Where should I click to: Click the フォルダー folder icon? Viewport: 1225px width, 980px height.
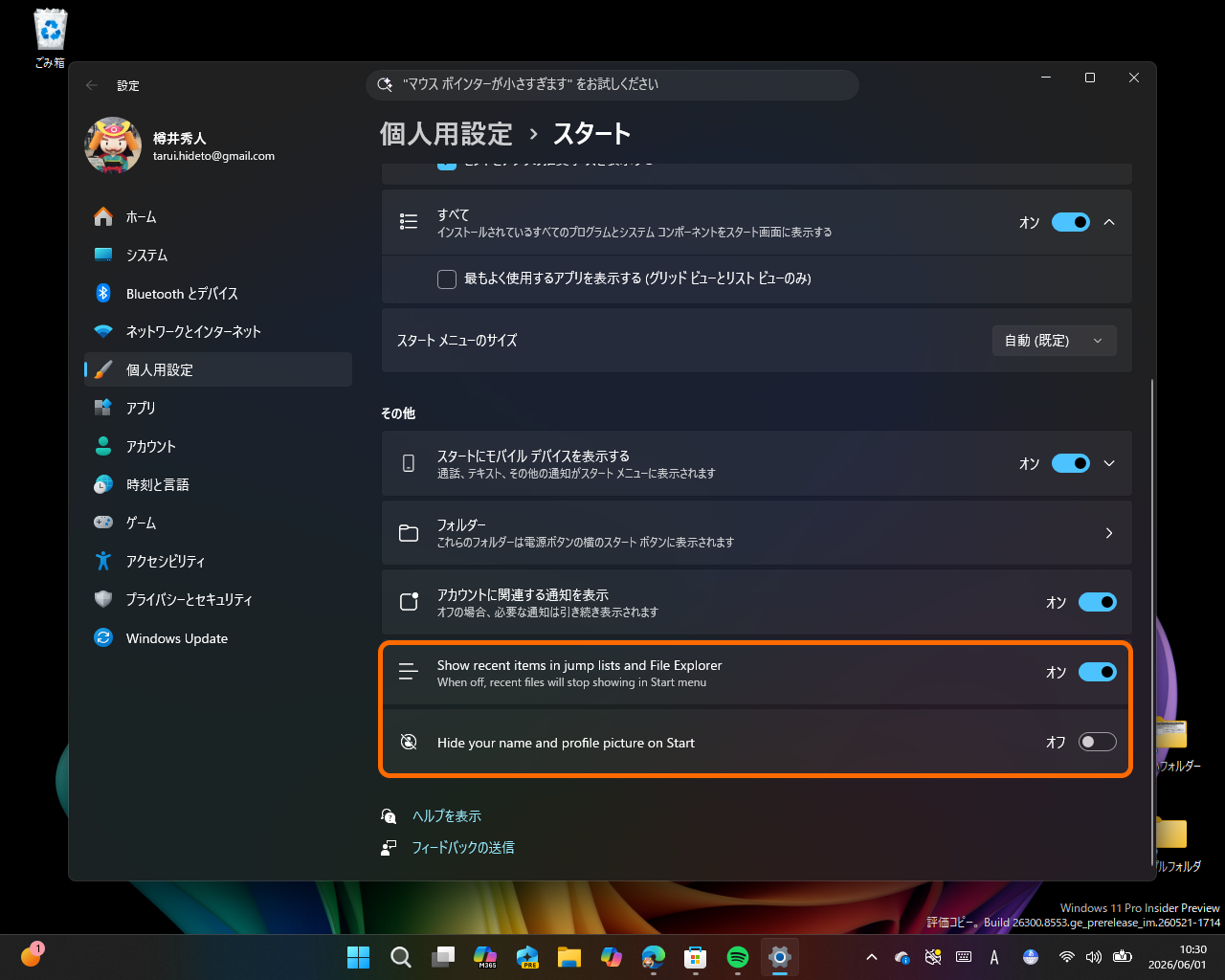[409, 533]
